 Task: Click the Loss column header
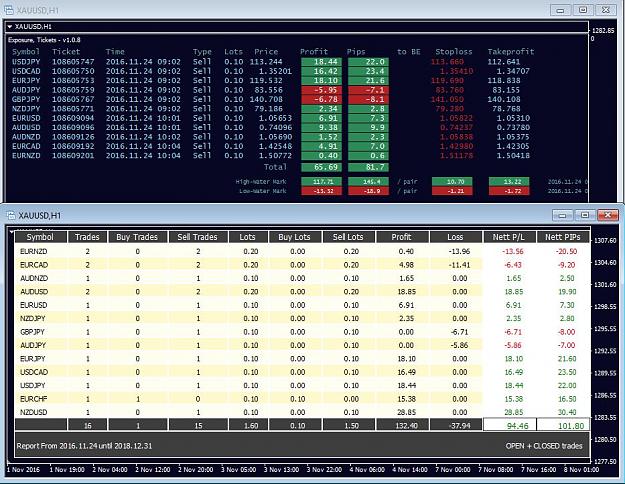tap(456, 237)
